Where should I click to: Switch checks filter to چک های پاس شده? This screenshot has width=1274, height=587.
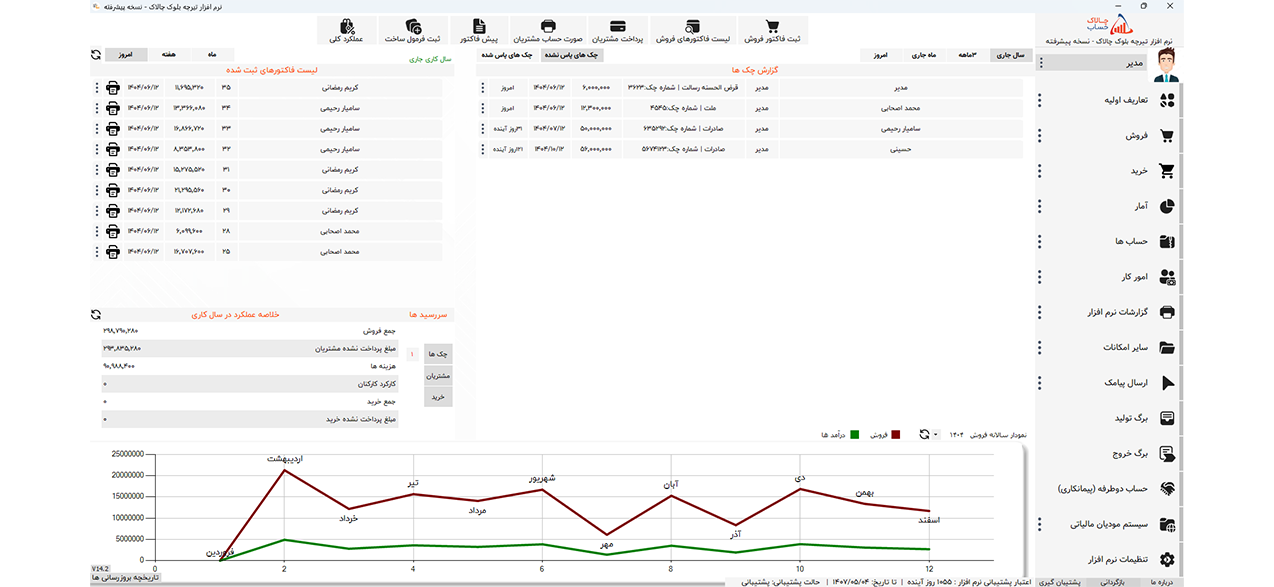[x=508, y=55]
